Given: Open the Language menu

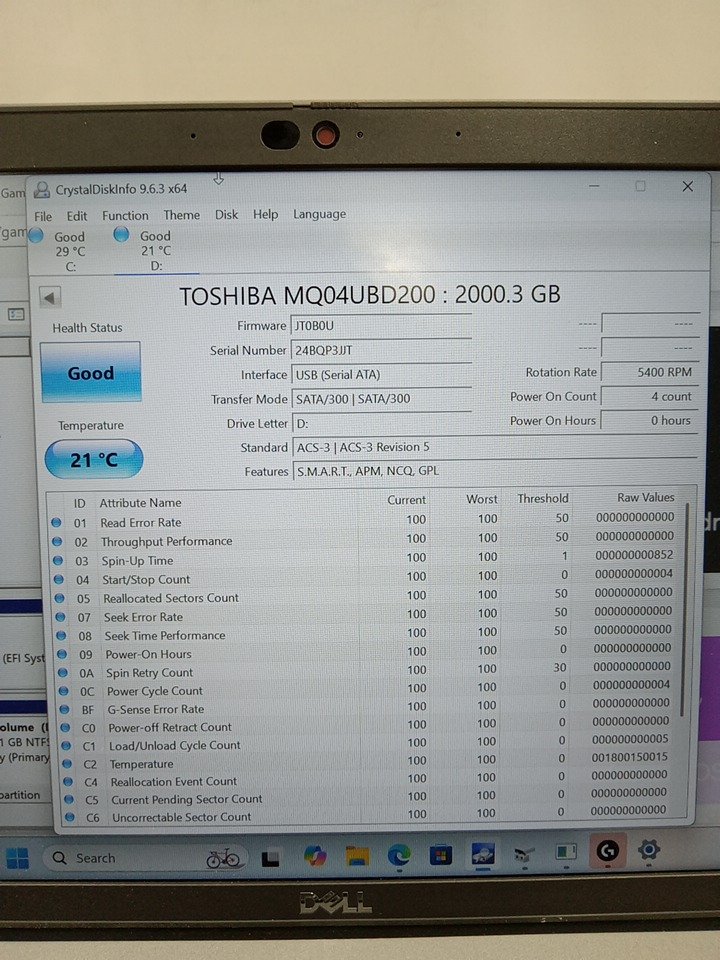Looking at the screenshot, I should click(x=319, y=214).
